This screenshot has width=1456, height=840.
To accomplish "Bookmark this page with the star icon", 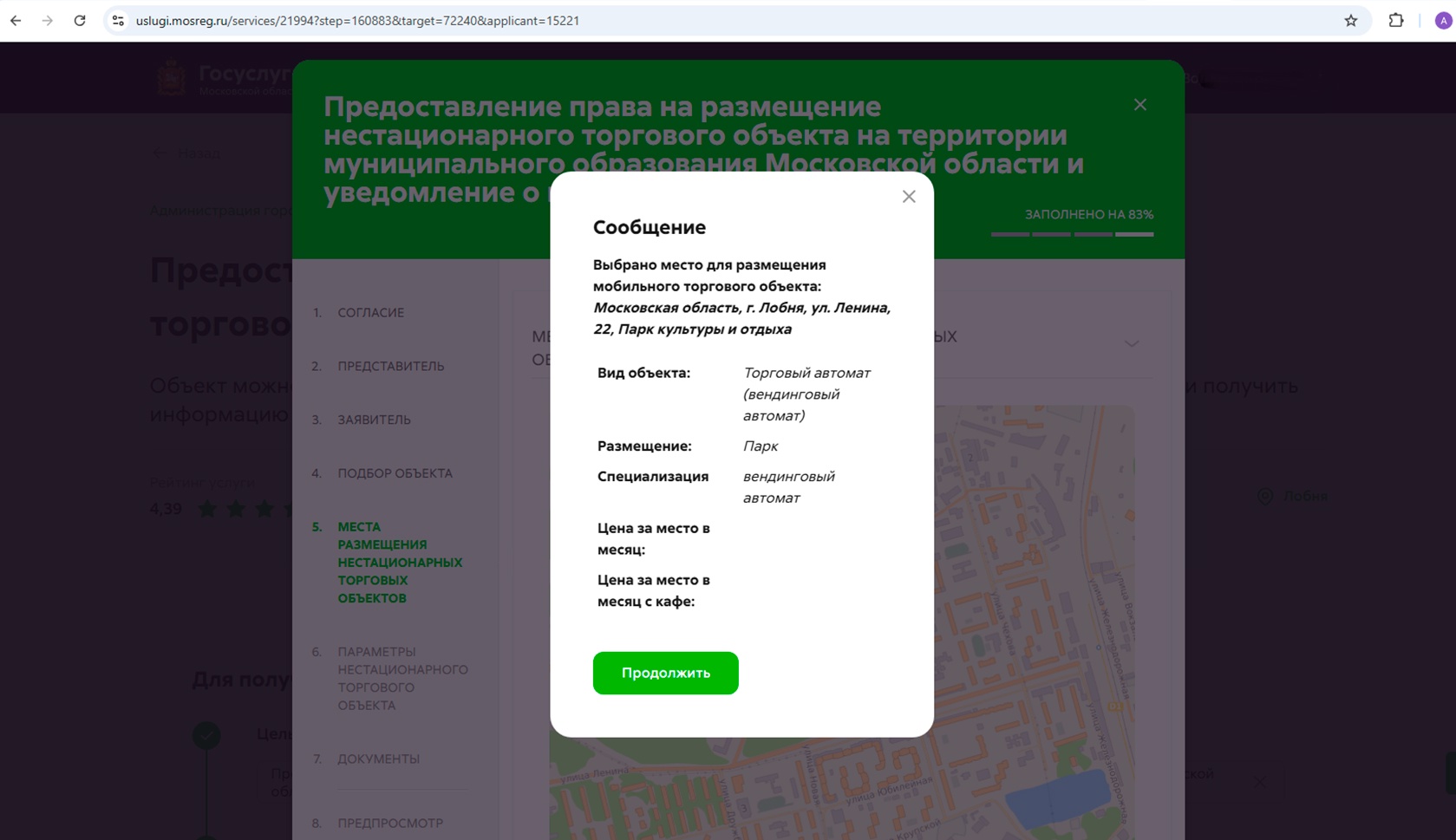I will click(x=1350, y=21).
